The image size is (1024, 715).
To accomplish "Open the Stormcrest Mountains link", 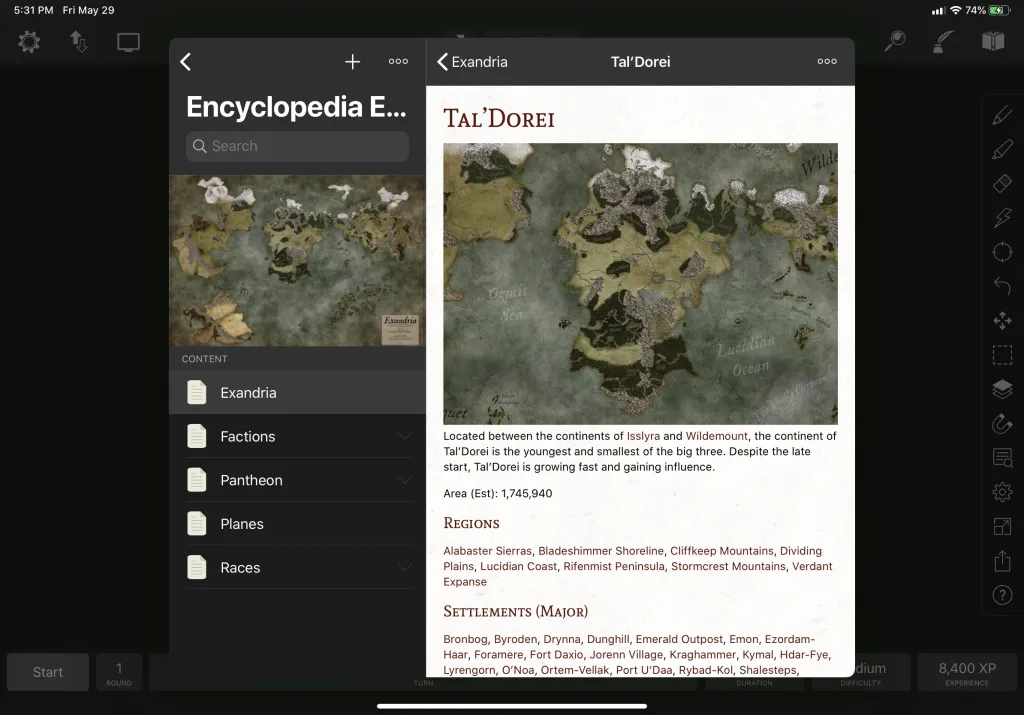I will [728, 567].
